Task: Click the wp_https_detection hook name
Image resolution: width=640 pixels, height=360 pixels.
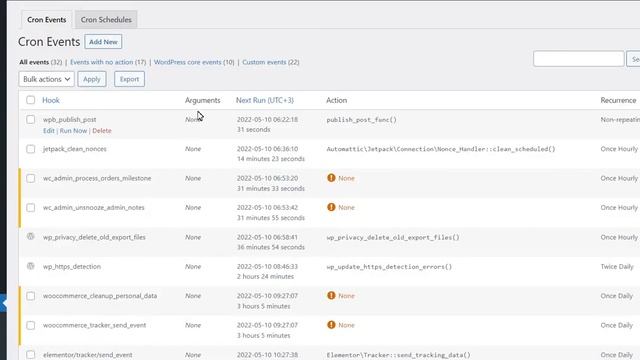Action: (x=72, y=267)
